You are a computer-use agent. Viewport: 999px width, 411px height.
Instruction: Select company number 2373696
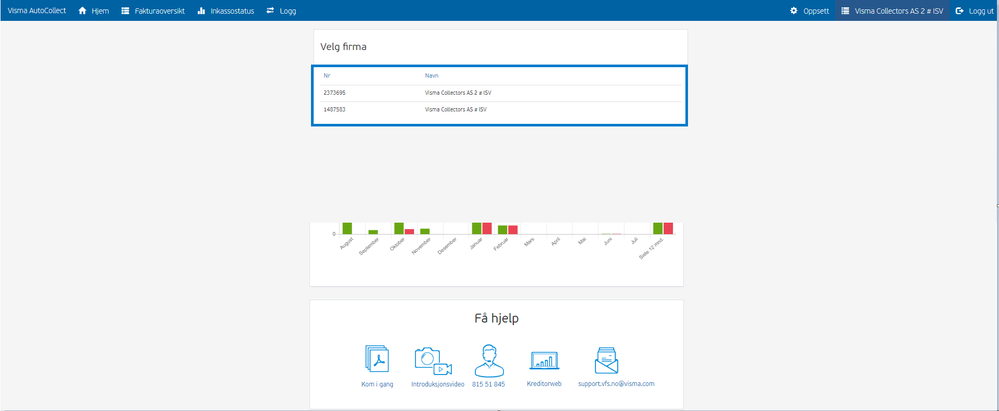(x=335, y=93)
